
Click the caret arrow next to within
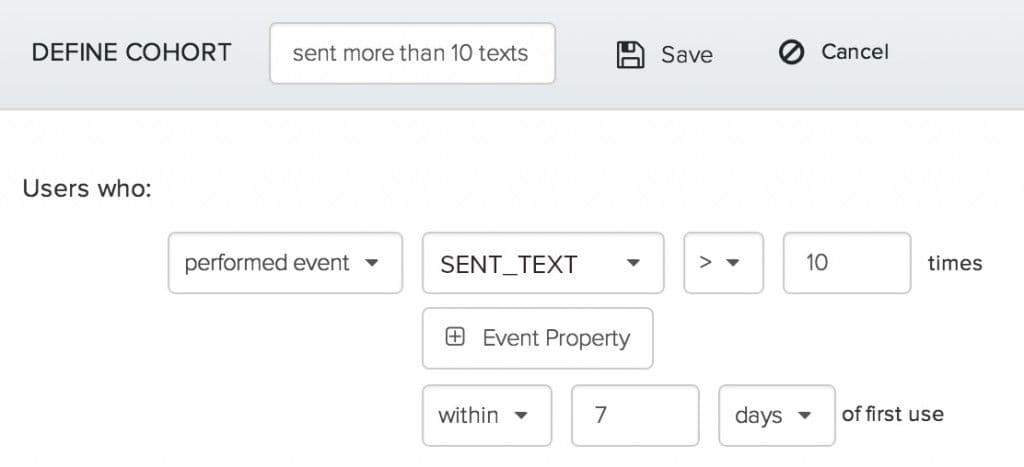(x=519, y=415)
